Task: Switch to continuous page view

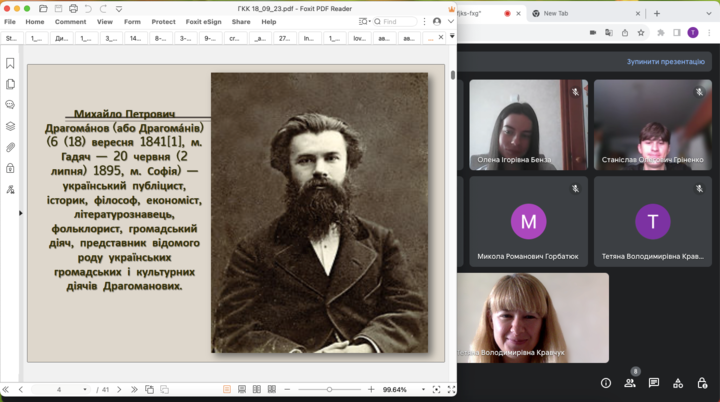Action: tap(242, 389)
